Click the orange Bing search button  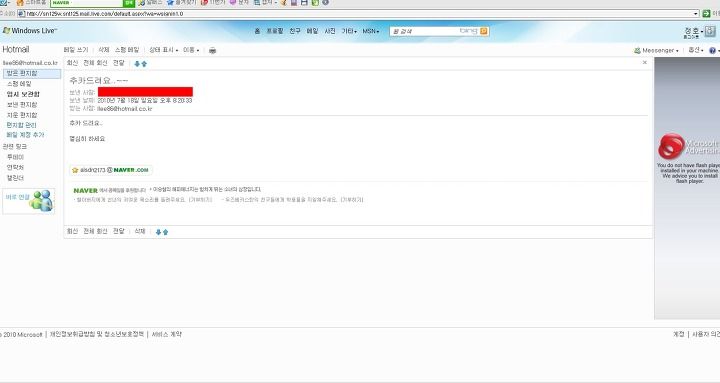click(x=484, y=31)
